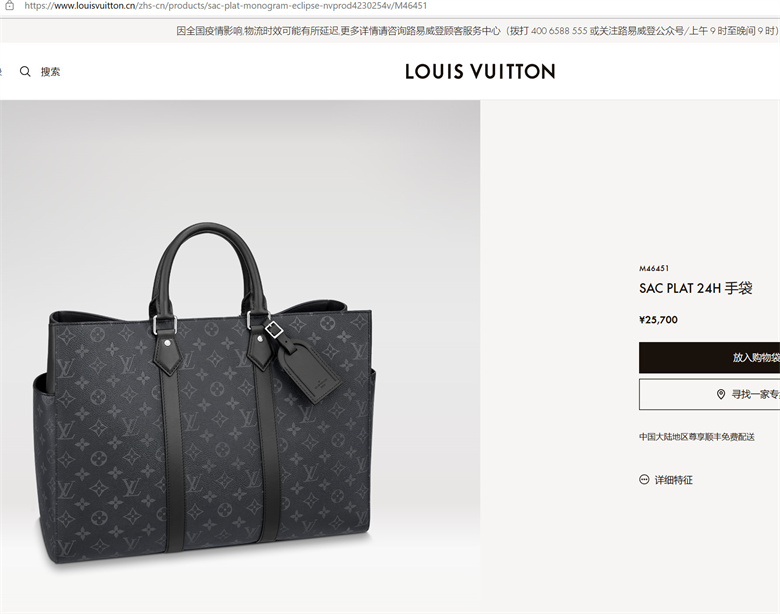Viewport: 780px width, 614px height.
Task: Click the bag's leather handles in image
Action: 209,269
